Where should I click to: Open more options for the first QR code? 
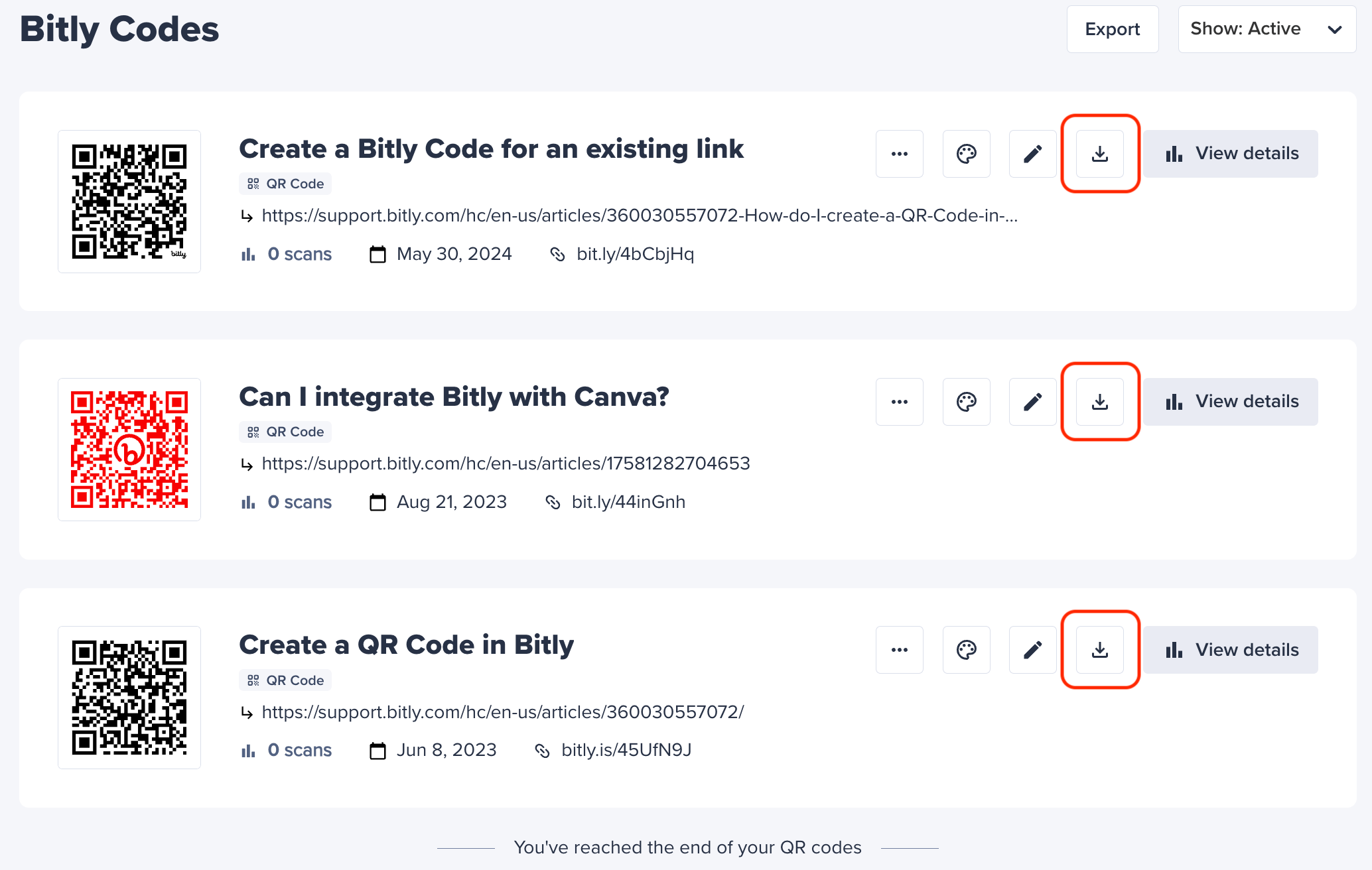coord(900,153)
